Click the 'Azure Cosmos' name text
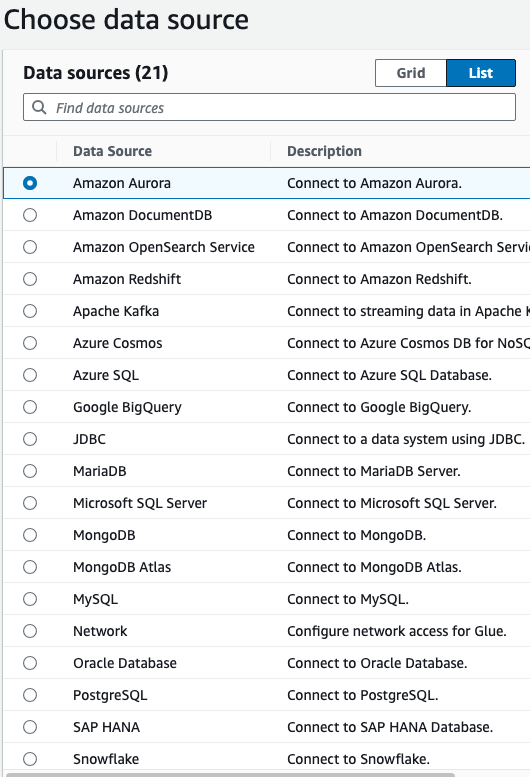Screen dimensions: 530x777 (118, 343)
